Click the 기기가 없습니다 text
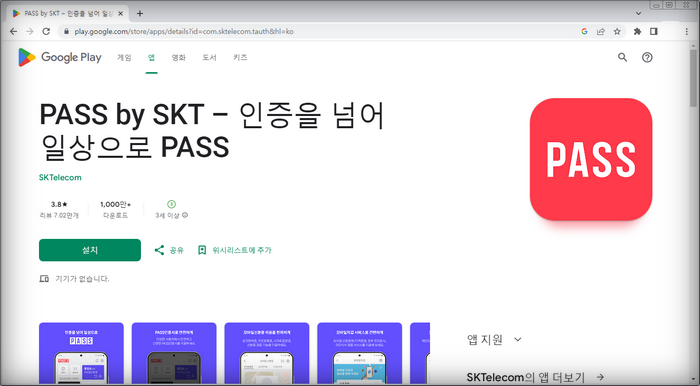The width and height of the screenshot is (700, 386). pyautogui.click(x=82, y=279)
